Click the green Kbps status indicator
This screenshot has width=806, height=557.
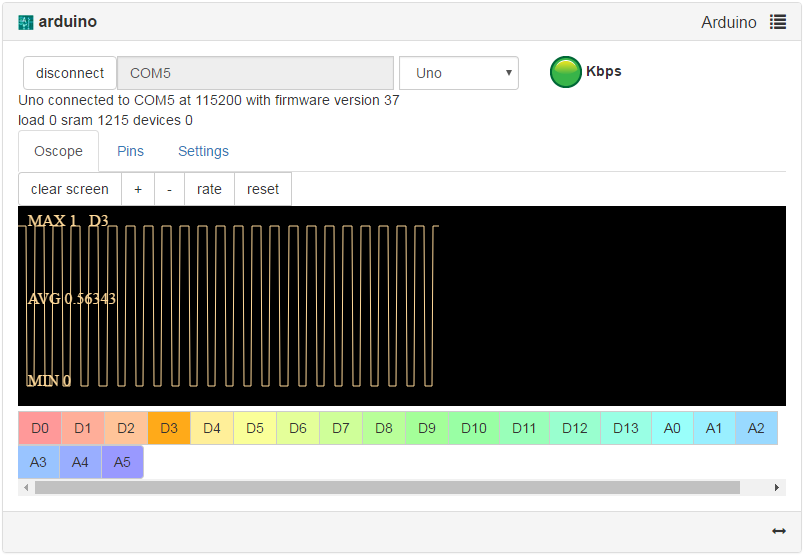(x=565, y=72)
